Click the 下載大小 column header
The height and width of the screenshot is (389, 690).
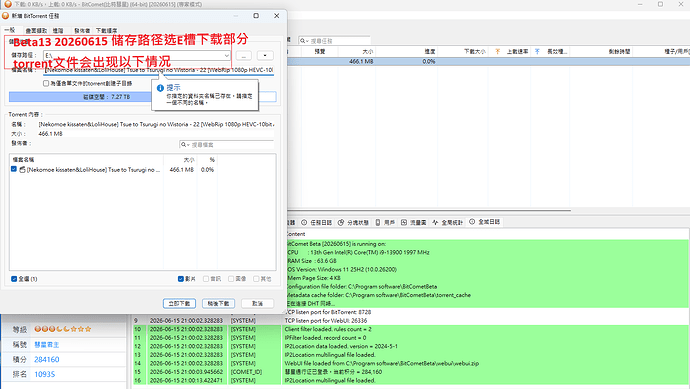click(x=462, y=51)
